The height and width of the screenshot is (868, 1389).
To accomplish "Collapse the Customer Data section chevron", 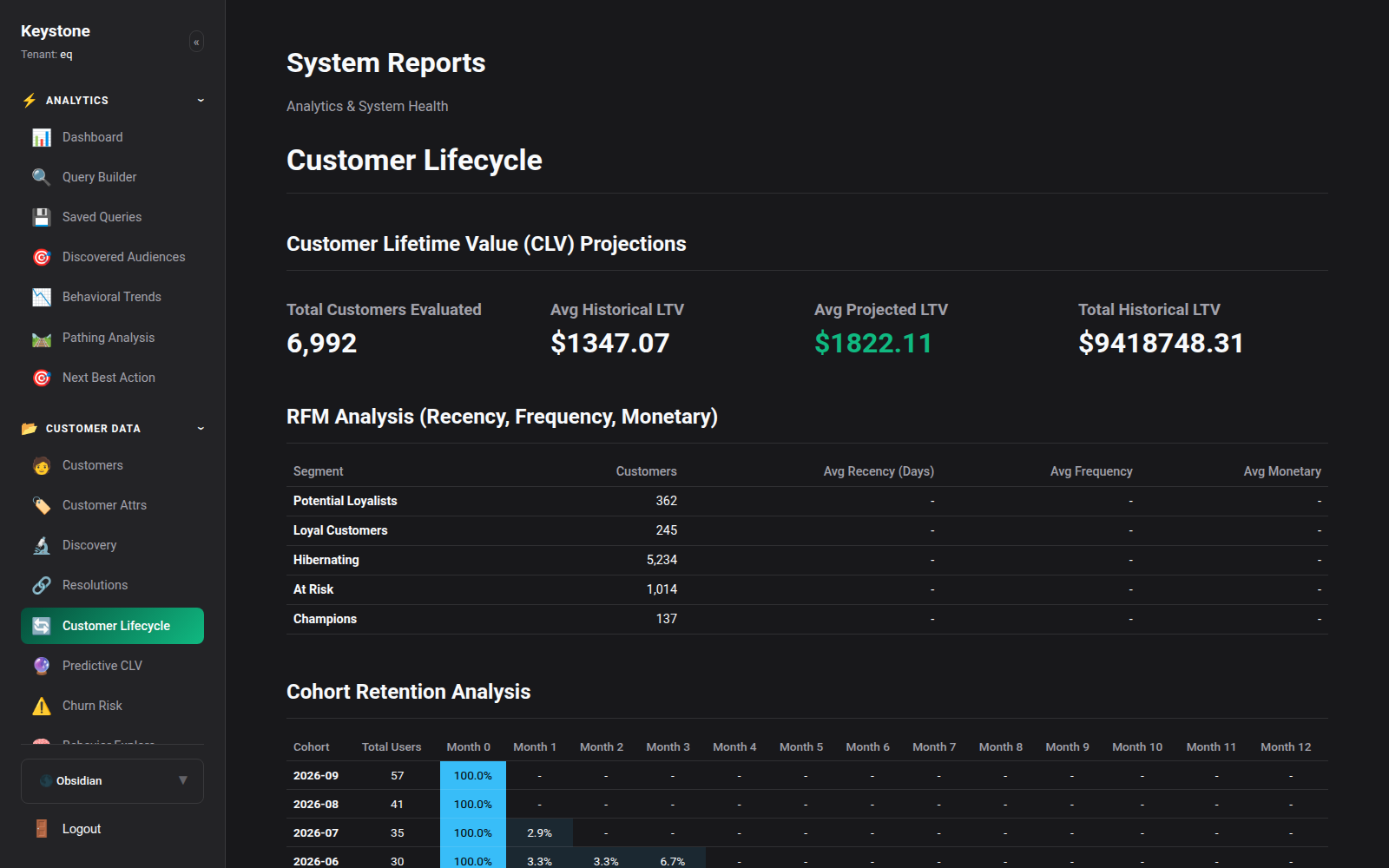I will point(201,429).
